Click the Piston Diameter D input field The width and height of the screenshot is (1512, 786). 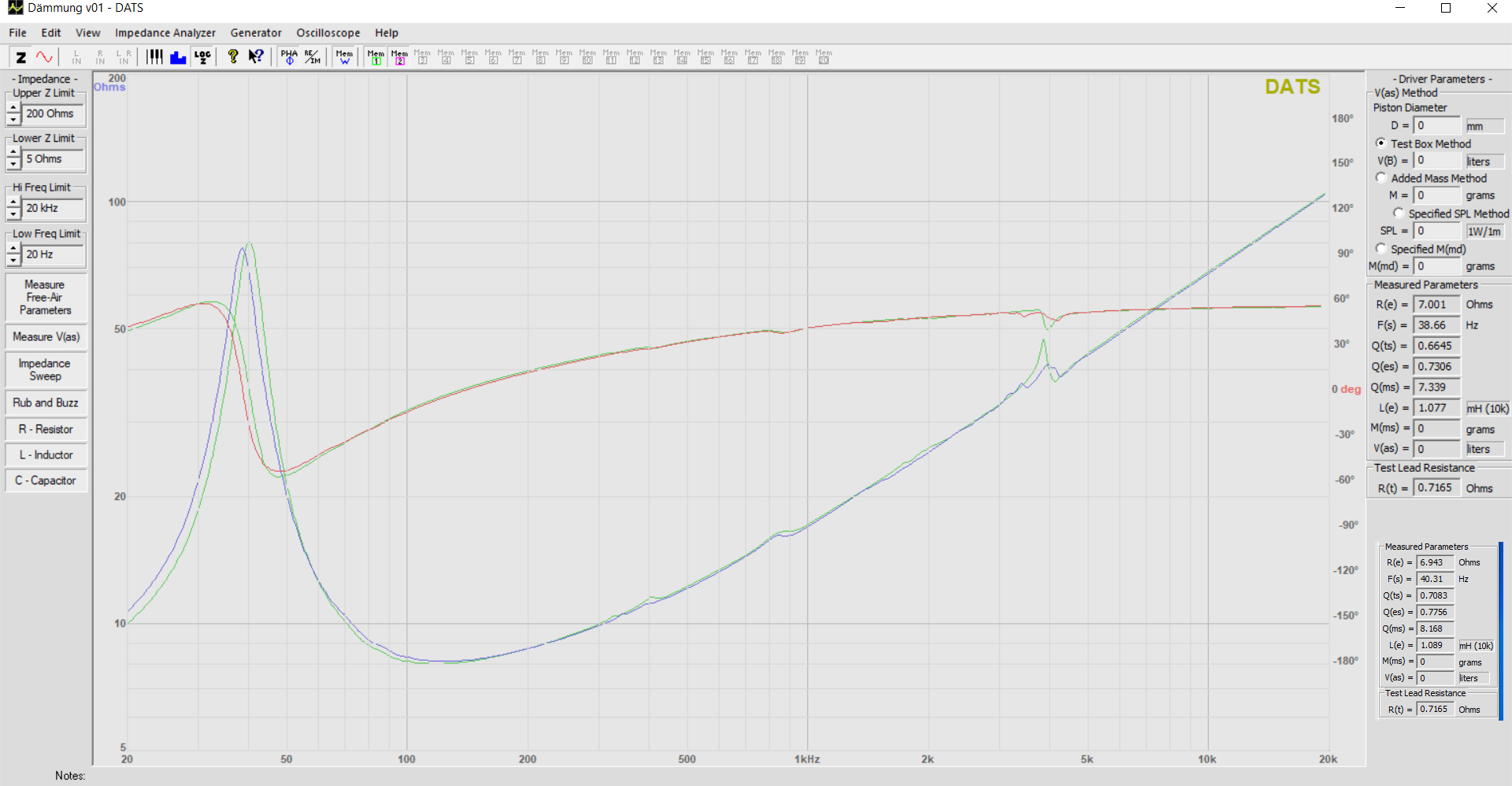[1436, 126]
